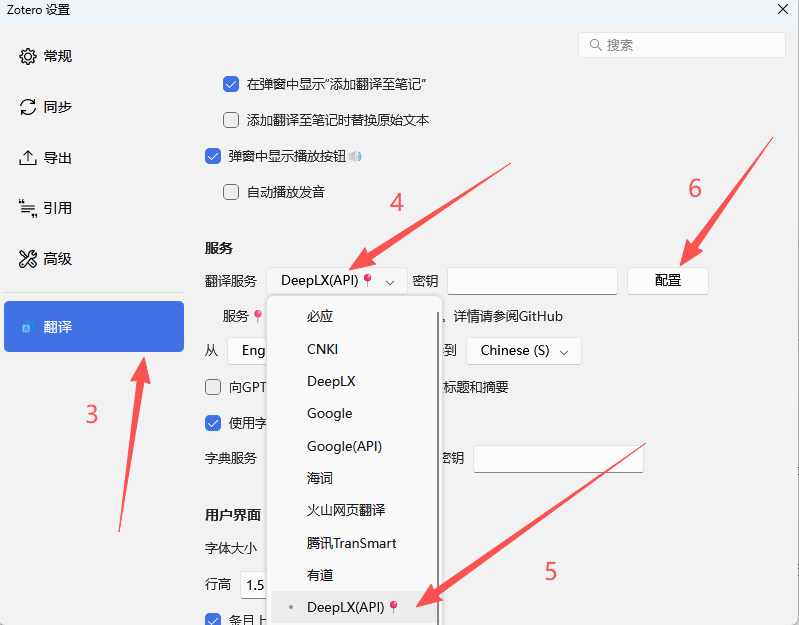Toggle the 条目 checkbox at bottom
This screenshot has height=625, width=799.
(x=212, y=619)
